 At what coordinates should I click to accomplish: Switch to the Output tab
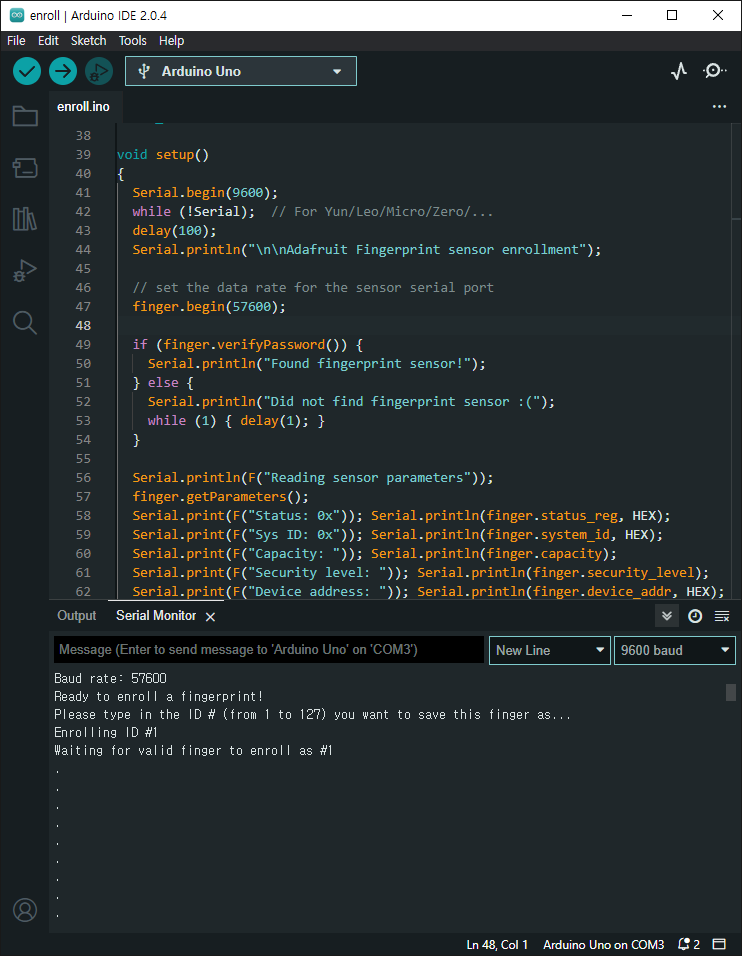point(77,616)
